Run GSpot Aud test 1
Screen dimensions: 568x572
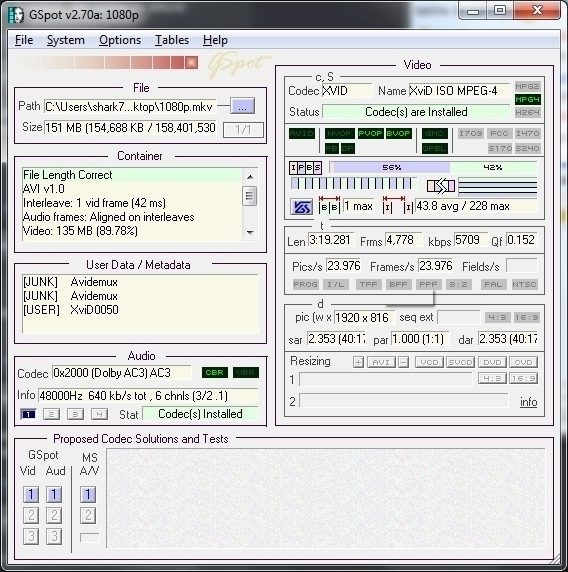(x=54, y=495)
